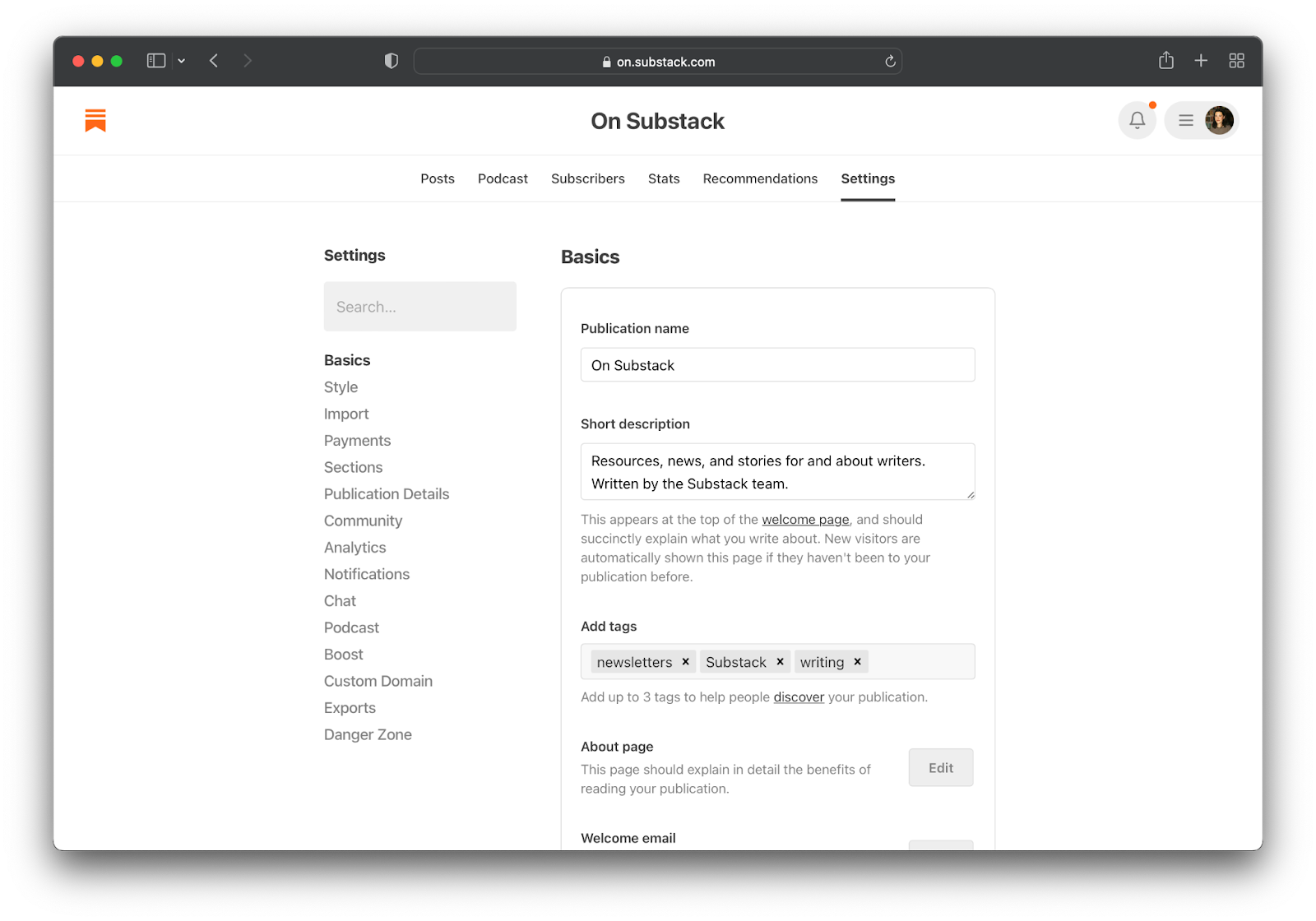This screenshot has width=1316, height=921.
Task: Open a new tab with plus icon
Action: [1201, 61]
